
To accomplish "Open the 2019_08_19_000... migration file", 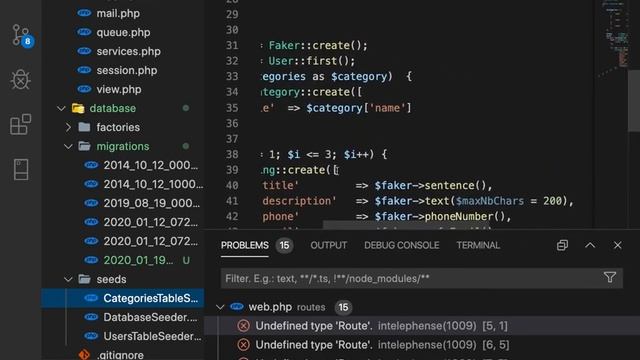I will tap(151, 203).
